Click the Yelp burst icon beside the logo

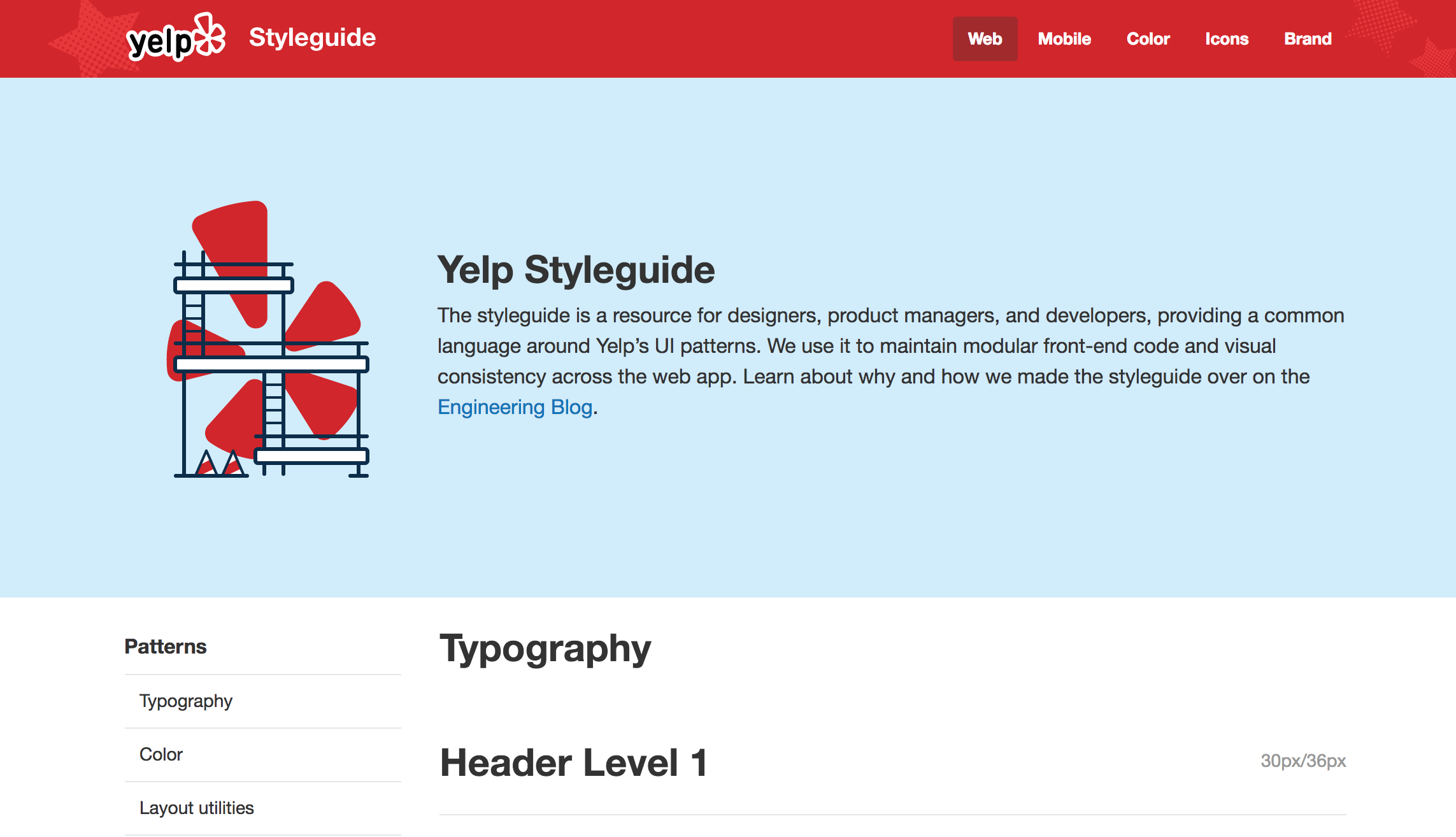pyautogui.click(x=210, y=34)
